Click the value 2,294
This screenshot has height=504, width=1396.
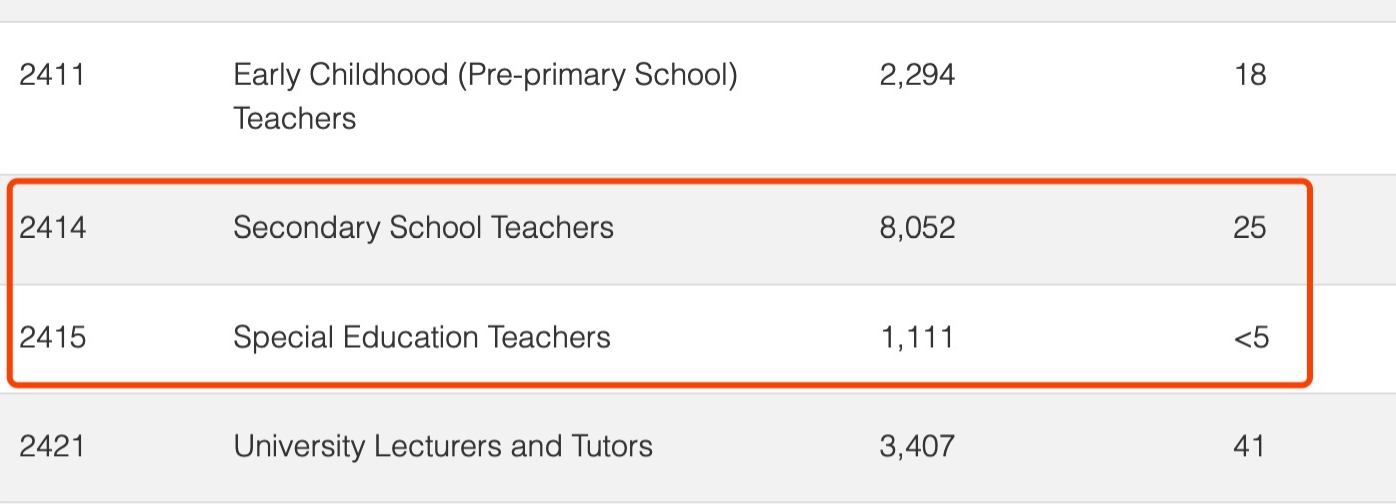point(917,75)
